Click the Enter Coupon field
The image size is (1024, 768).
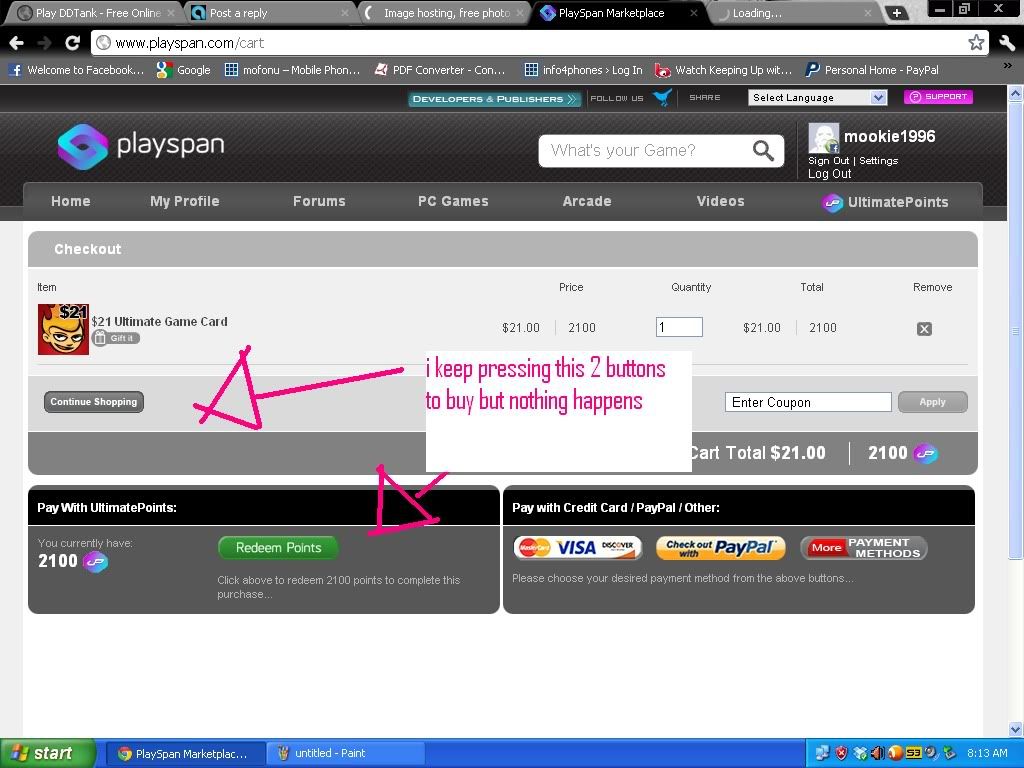(808, 402)
